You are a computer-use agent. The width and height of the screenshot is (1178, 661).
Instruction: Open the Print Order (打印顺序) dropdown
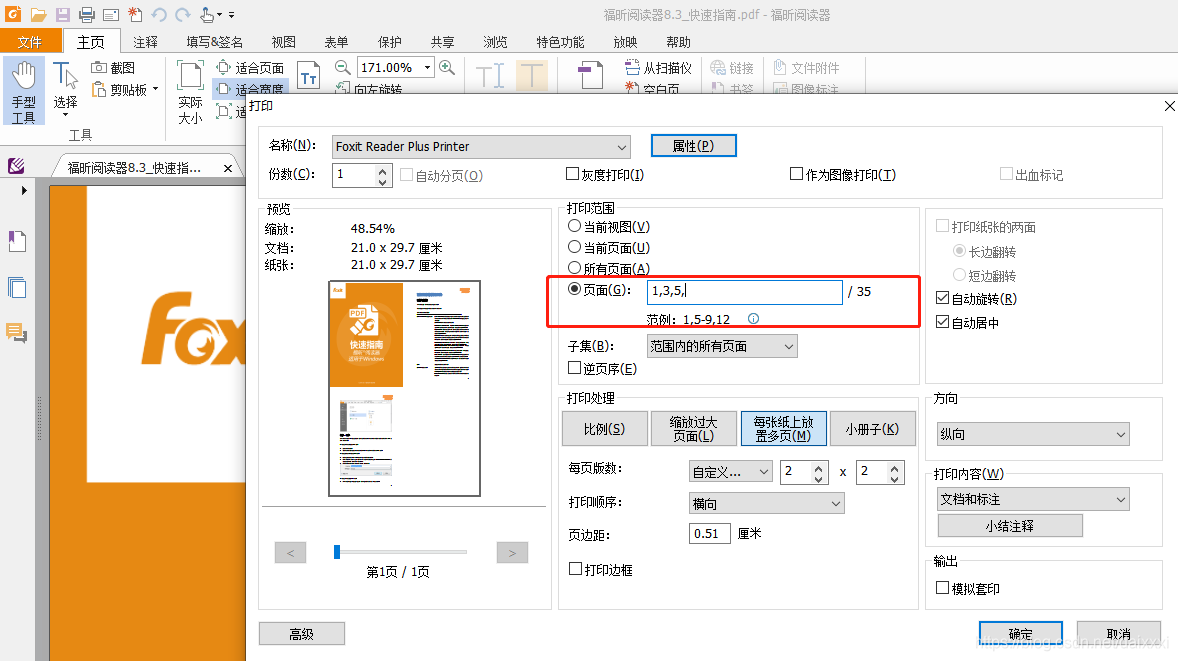767,503
